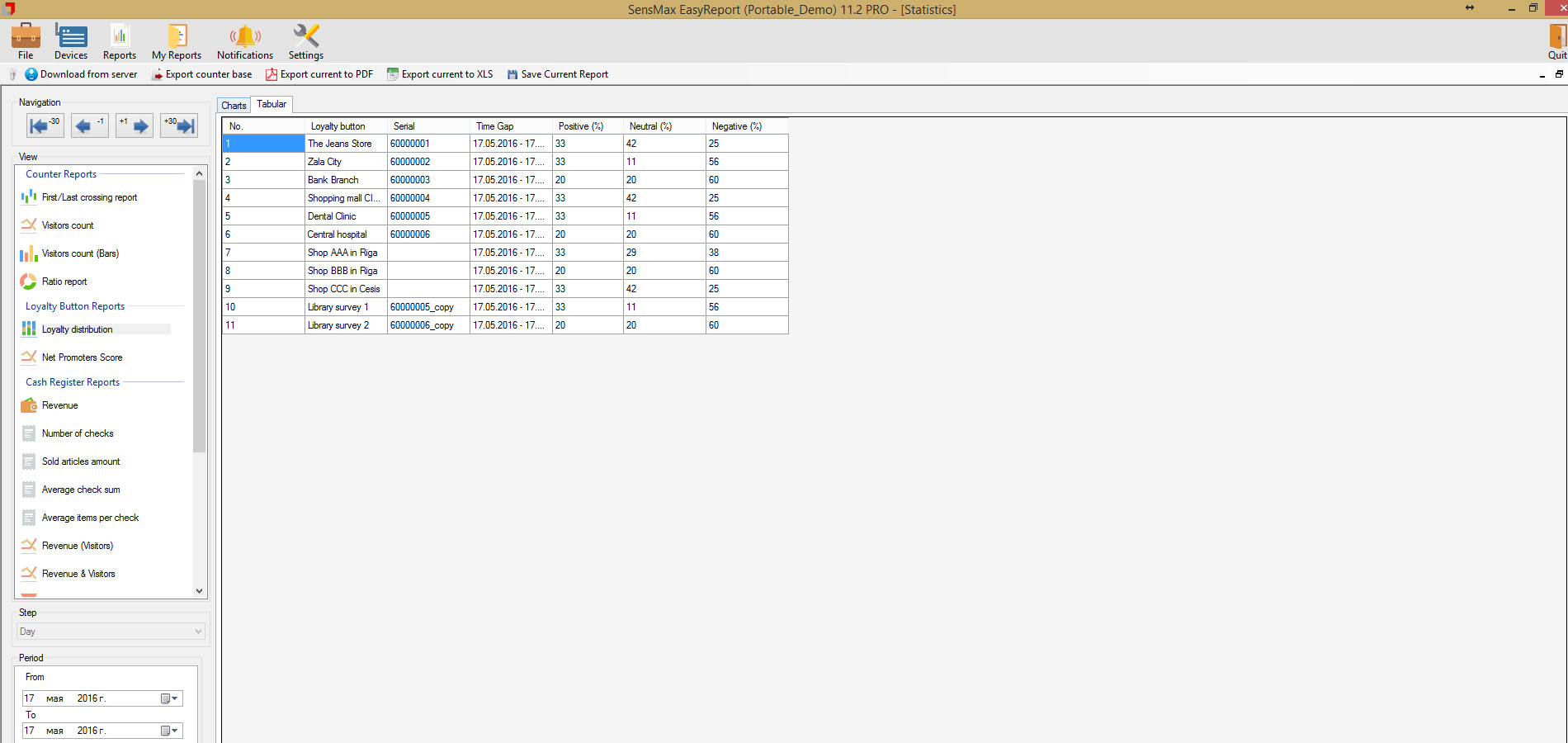Click the Negative (%) column header
1568x743 pixels.
(737, 126)
